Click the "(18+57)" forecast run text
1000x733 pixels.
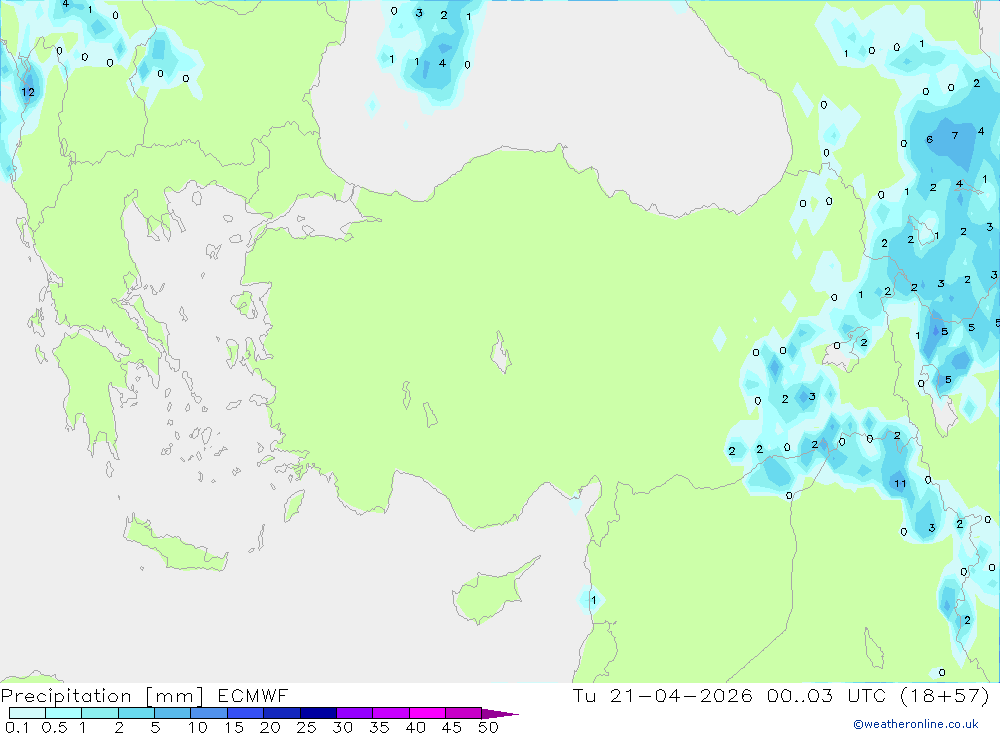tap(945, 695)
